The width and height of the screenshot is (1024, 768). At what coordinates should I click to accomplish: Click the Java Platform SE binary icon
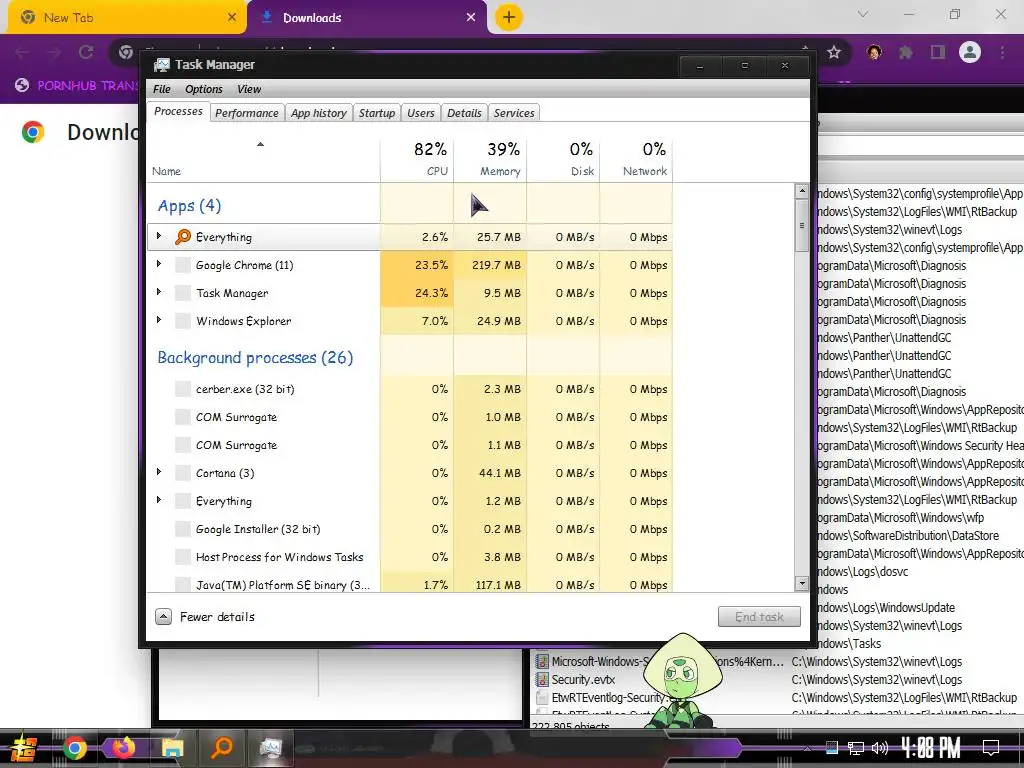click(183, 584)
